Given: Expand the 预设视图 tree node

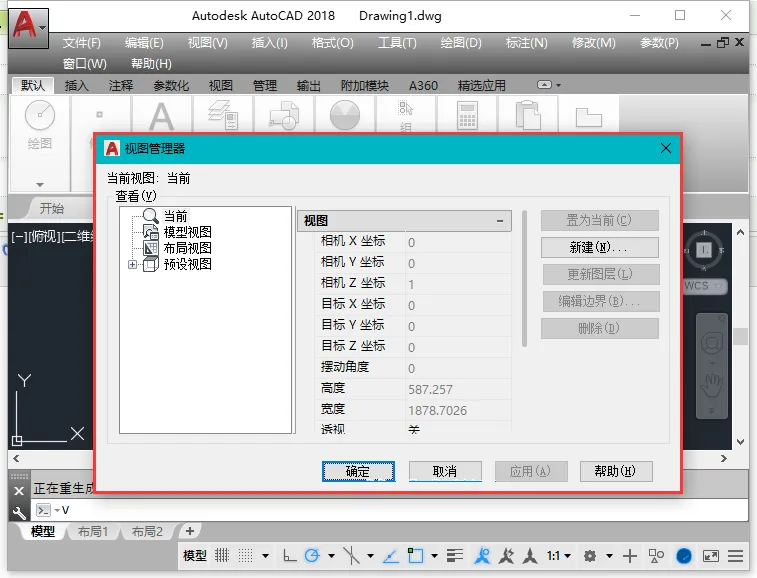Looking at the screenshot, I should [x=132, y=264].
